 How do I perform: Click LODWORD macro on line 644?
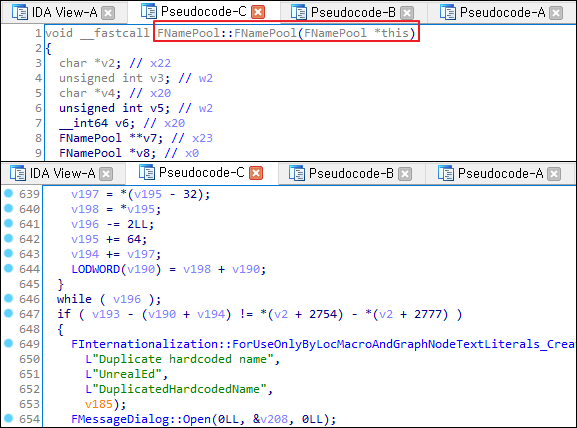coord(96,269)
